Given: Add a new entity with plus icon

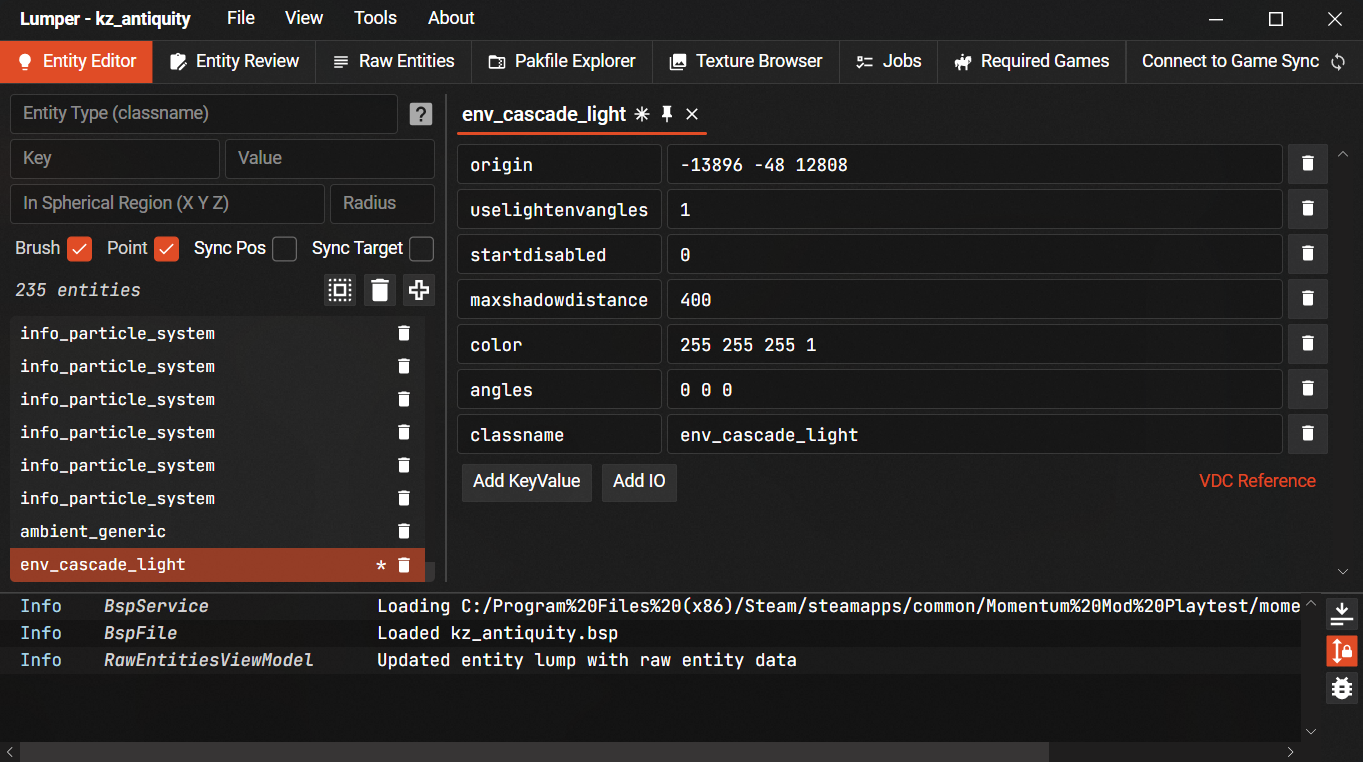Looking at the screenshot, I should point(419,290).
